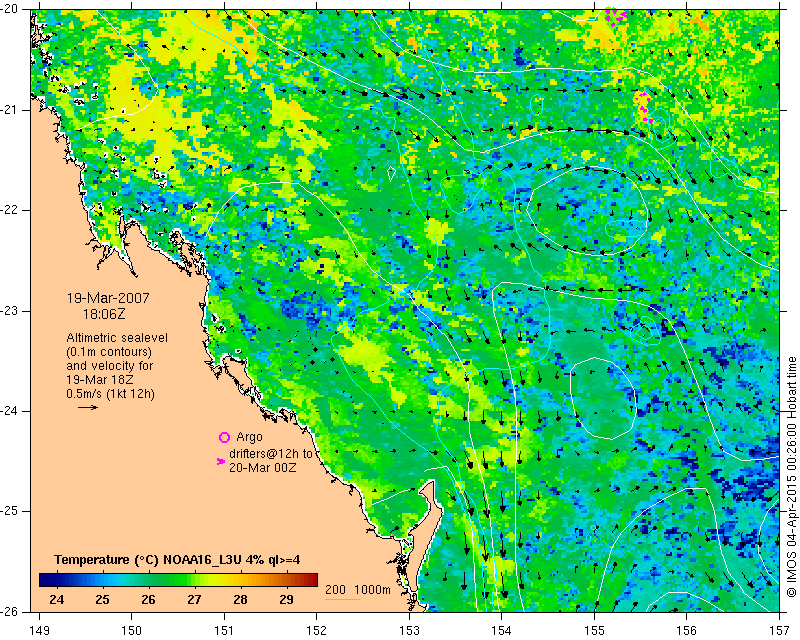Click the "200" depth contour label
The height and width of the screenshot is (640, 800).
pos(335,589)
